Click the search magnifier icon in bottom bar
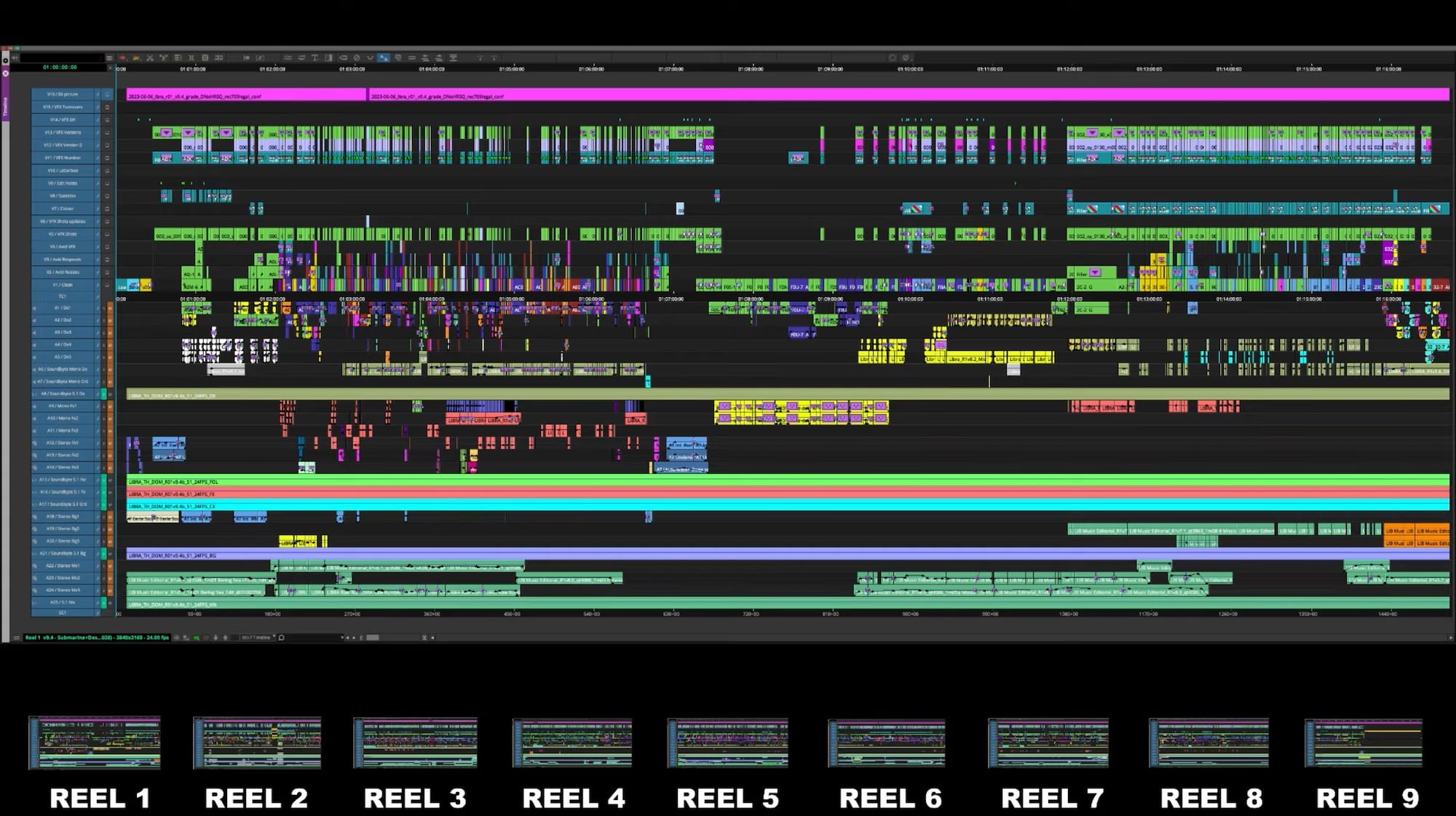 tap(282, 638)
